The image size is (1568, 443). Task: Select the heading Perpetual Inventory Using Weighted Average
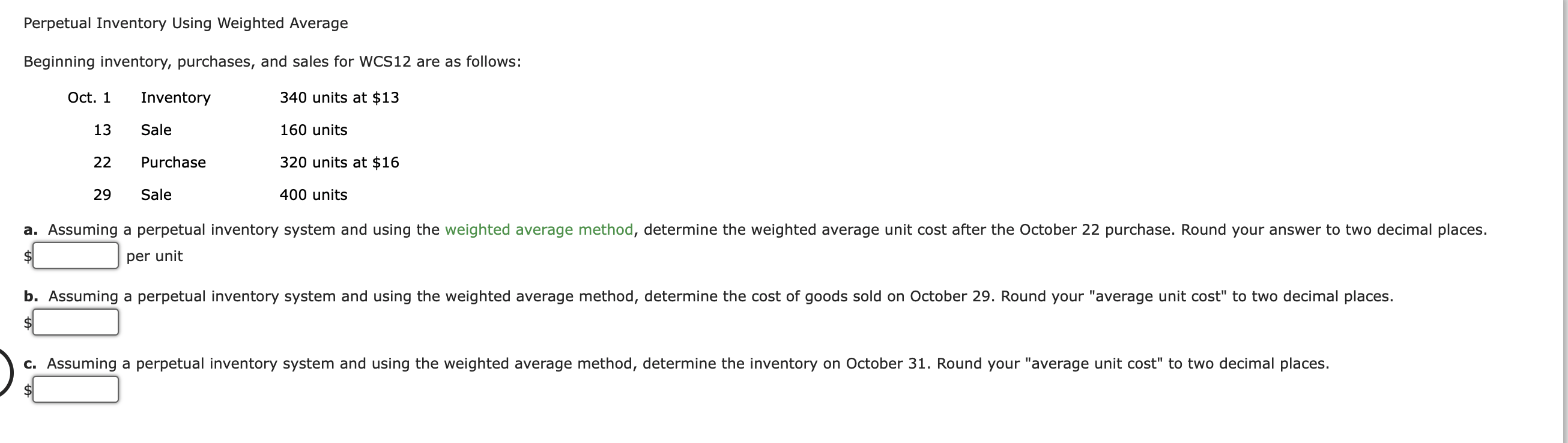pyautogui.click(x=184, y=23)
